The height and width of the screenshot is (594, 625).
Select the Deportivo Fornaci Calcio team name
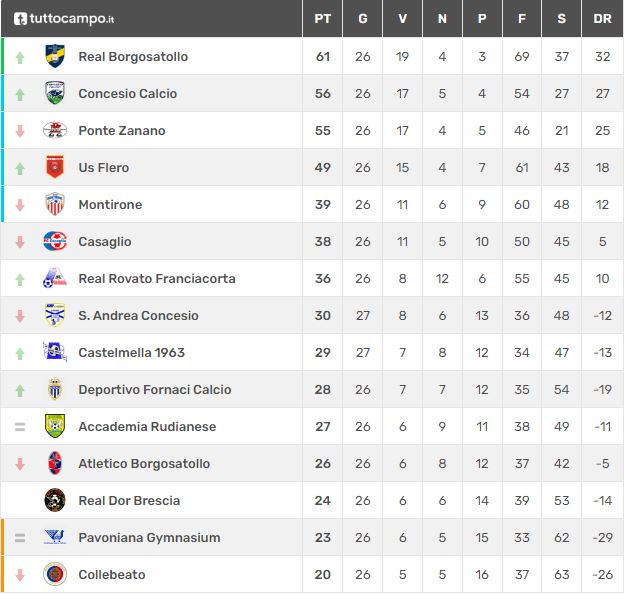pyautogui.click(x=155, y=389)
